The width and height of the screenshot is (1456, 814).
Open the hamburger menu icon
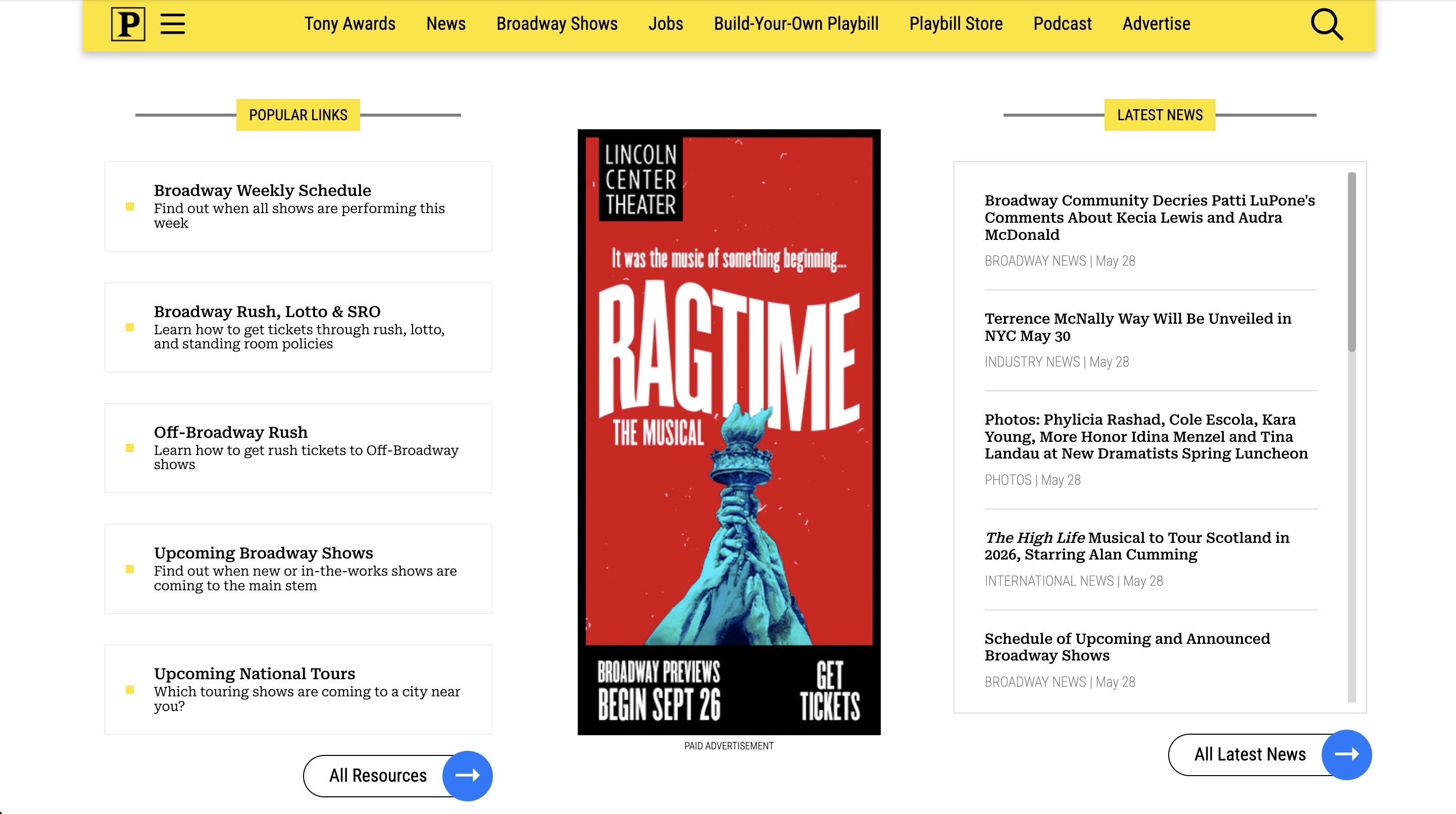click(x=172, y=24)
